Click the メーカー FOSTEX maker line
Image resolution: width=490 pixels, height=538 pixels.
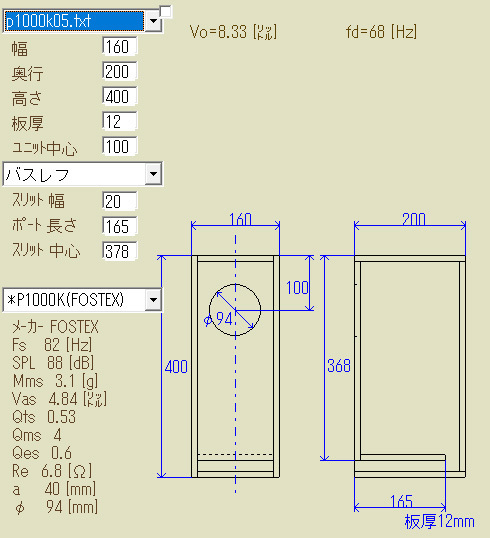(55, 327)
